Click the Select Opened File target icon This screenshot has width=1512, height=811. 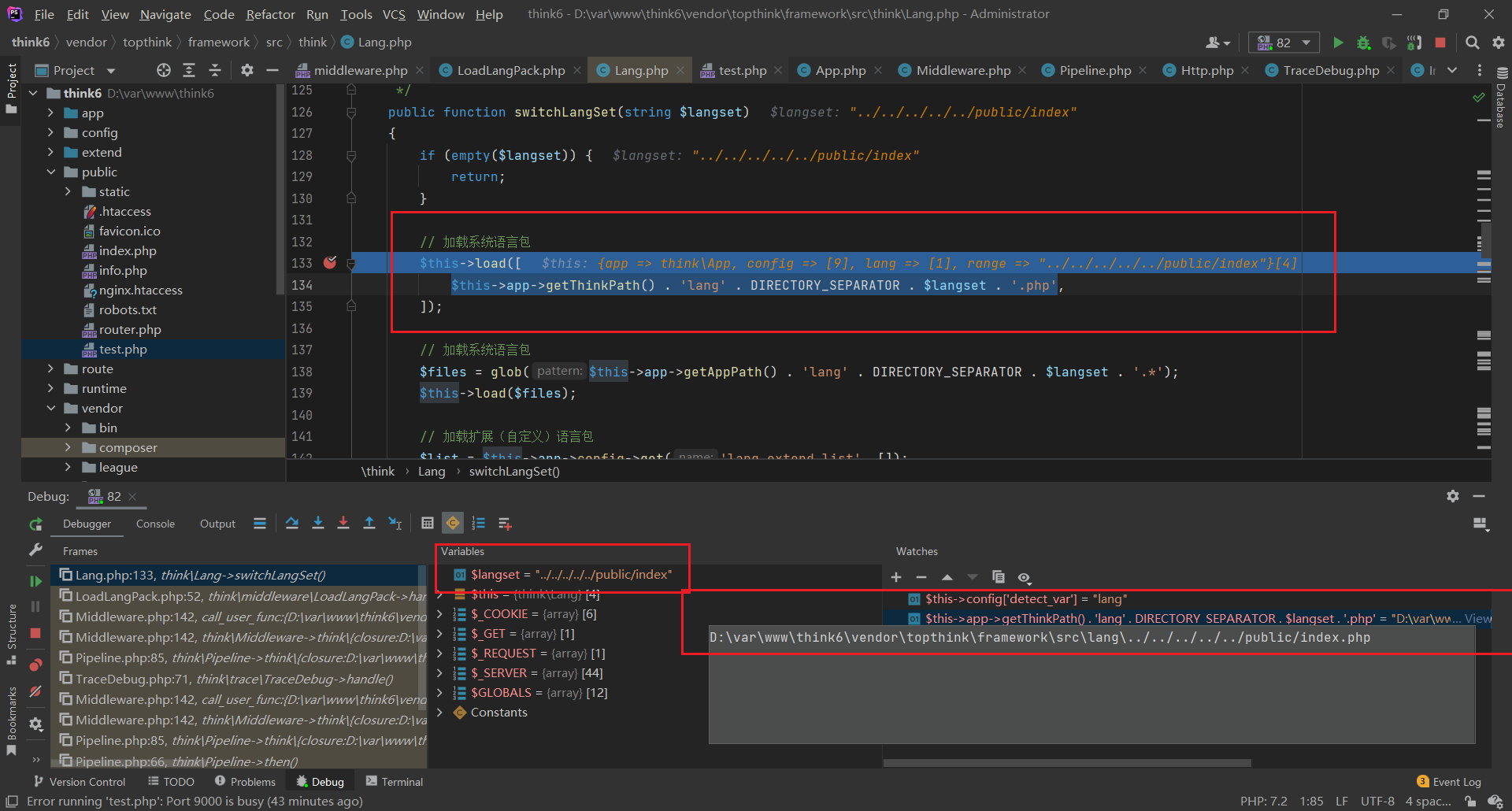click(x=164, y=70)
